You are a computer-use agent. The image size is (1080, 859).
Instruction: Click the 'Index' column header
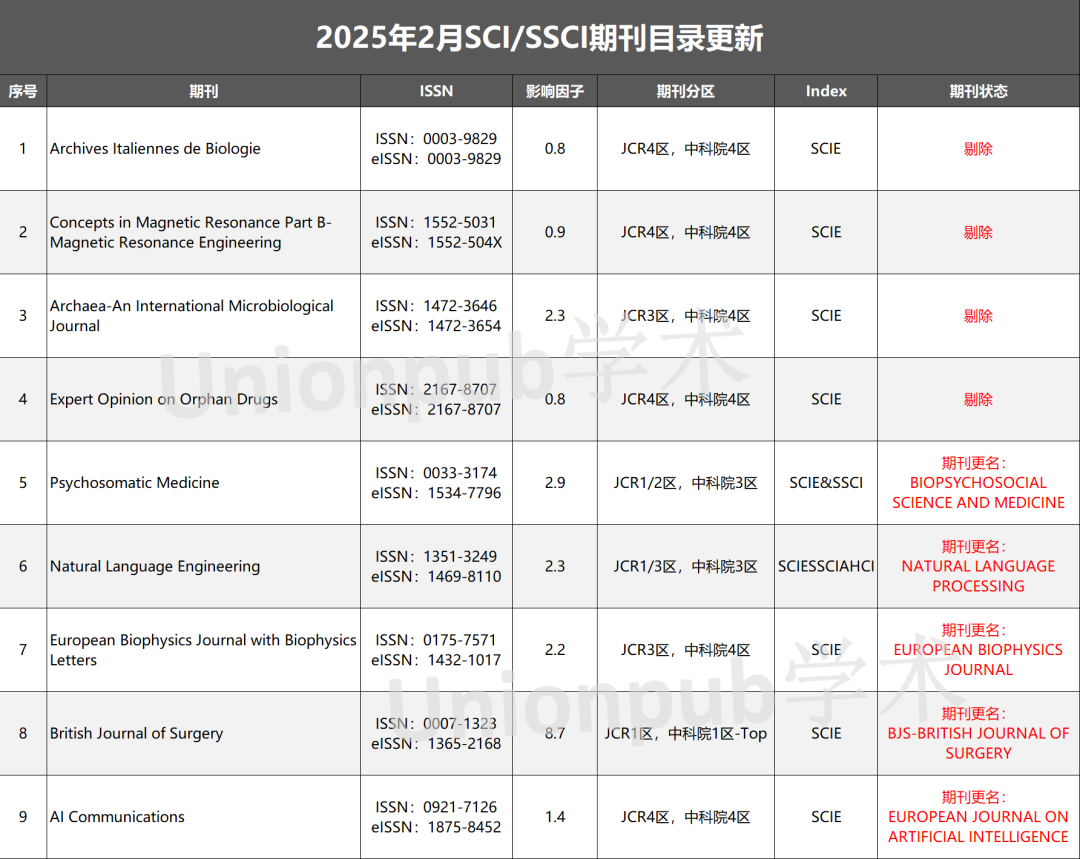coord(826,91)
